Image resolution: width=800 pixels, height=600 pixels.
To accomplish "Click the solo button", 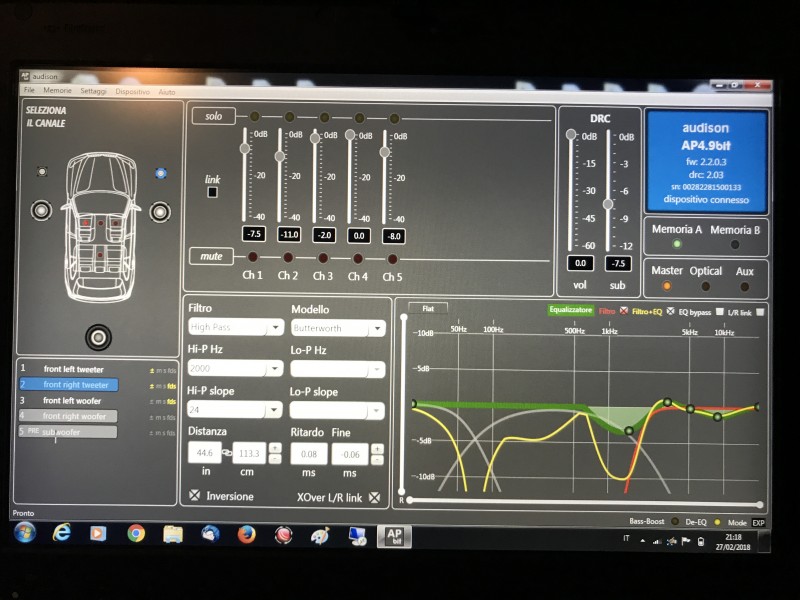I will coord(213,116).
